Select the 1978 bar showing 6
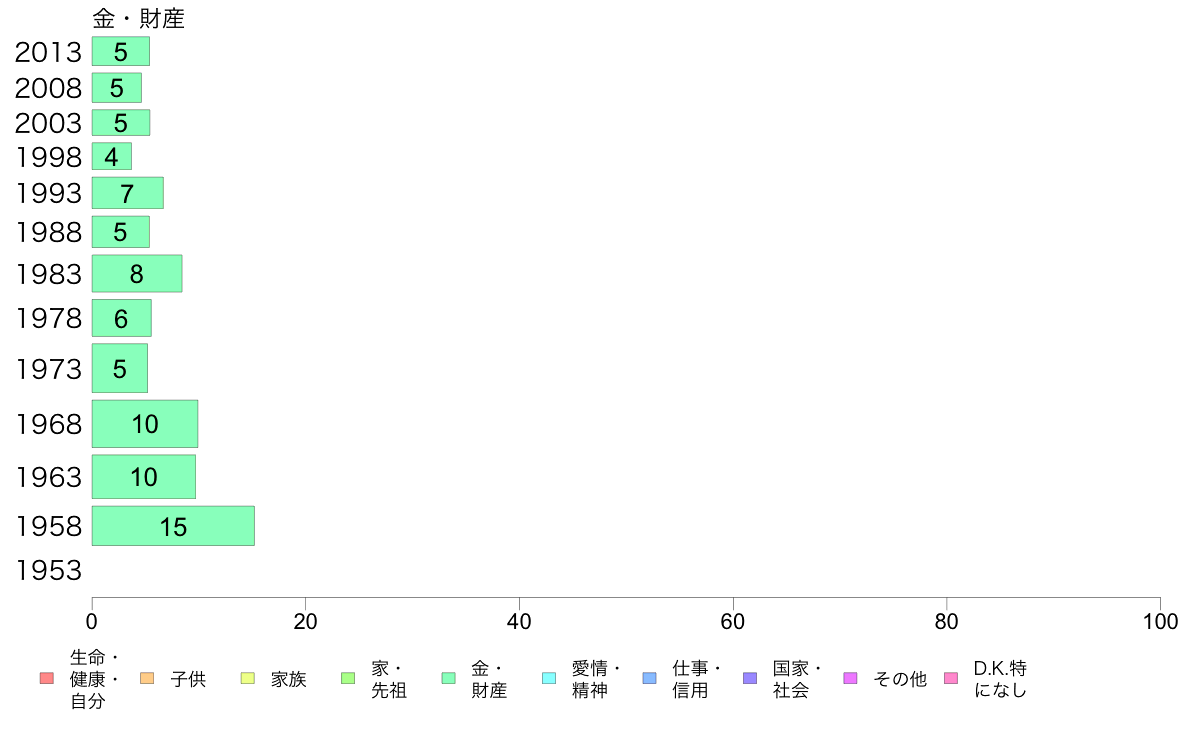This screenshot has width=1188, height=736. pyautogui.click(x=122, y=318)
